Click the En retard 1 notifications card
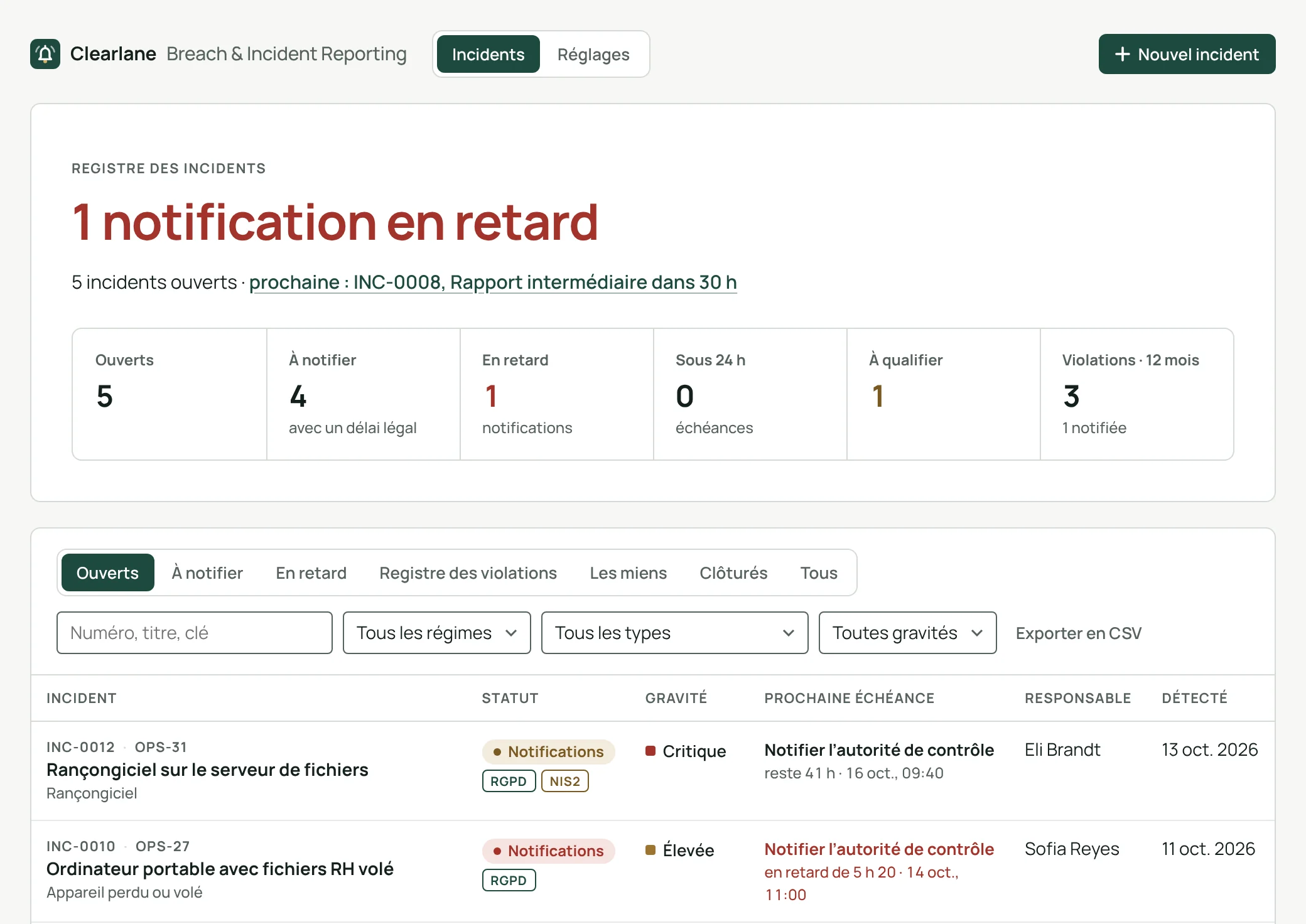The height and width of the screenshot is (924, 1306). pos(557,394)
